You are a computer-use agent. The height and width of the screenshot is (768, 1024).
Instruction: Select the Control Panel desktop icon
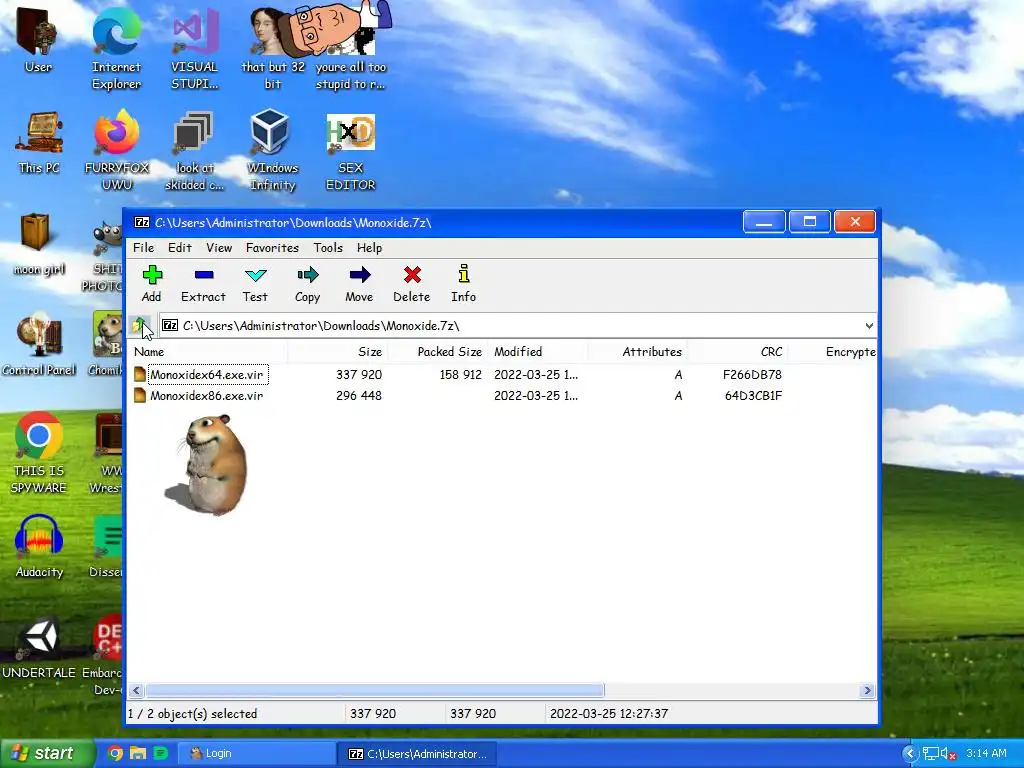click(x=38, y=345)
